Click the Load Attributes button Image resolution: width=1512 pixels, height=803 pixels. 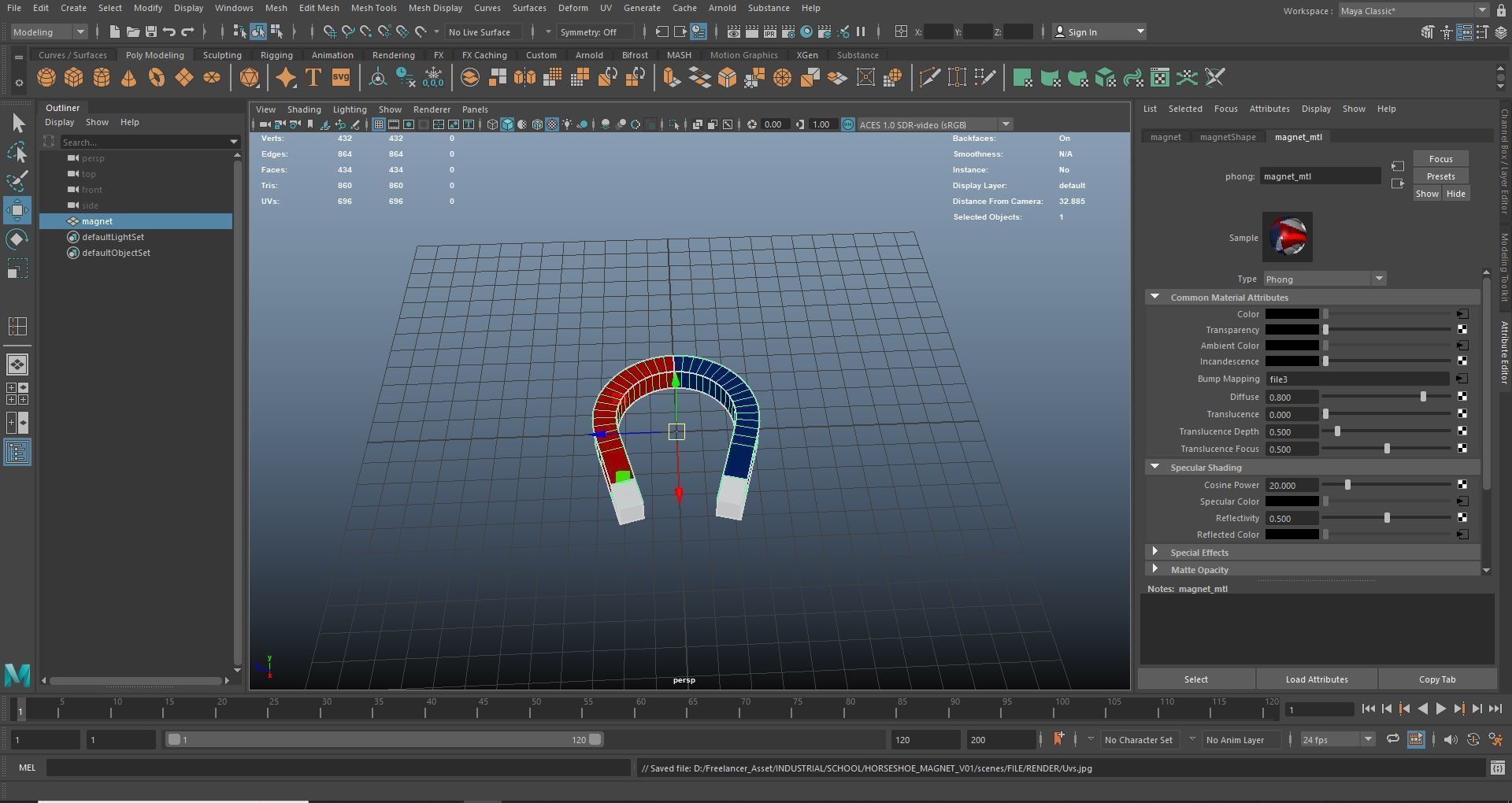click(x=1316, y=679)
